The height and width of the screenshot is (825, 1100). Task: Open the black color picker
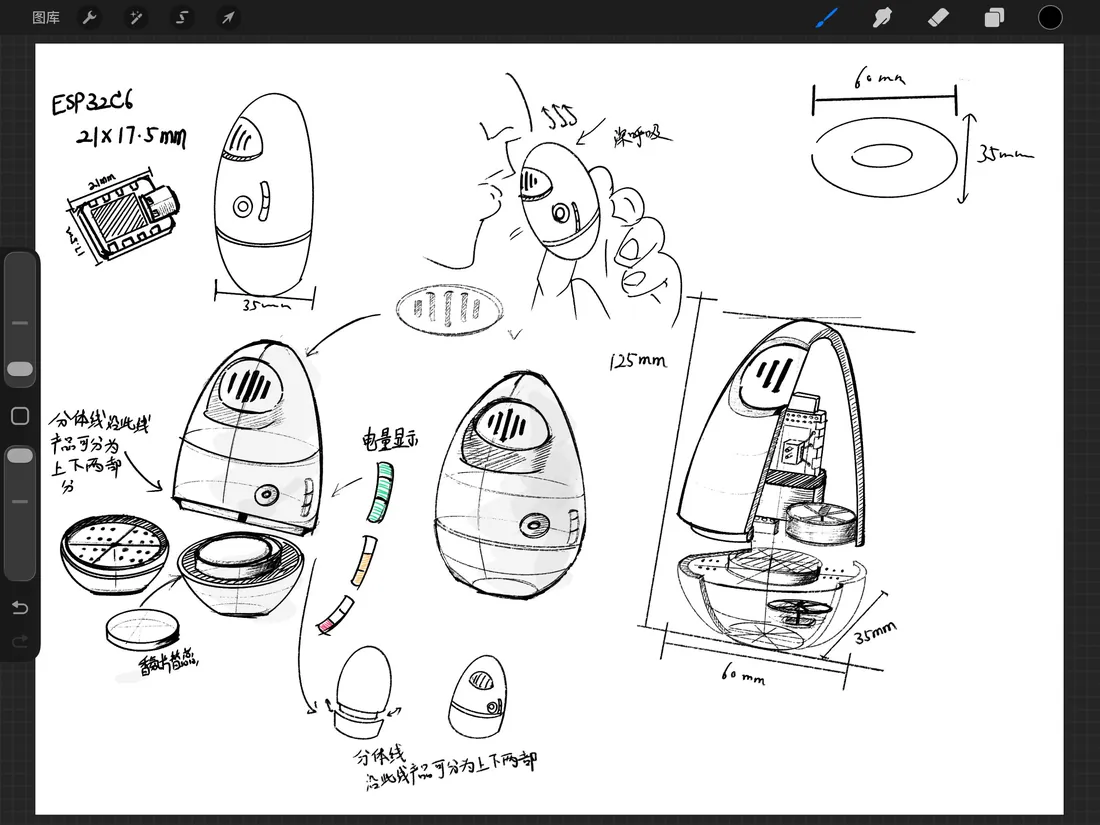point(1049,18)
